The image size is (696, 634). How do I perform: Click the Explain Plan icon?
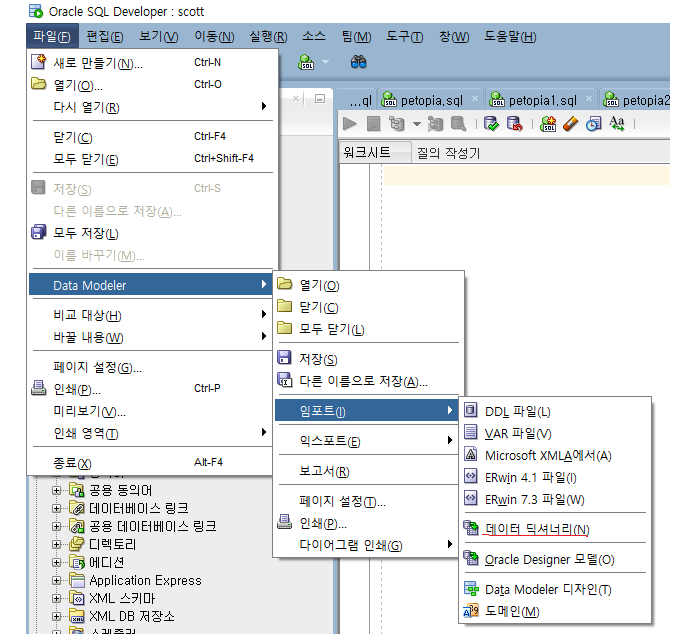click(x=396, y=124)
